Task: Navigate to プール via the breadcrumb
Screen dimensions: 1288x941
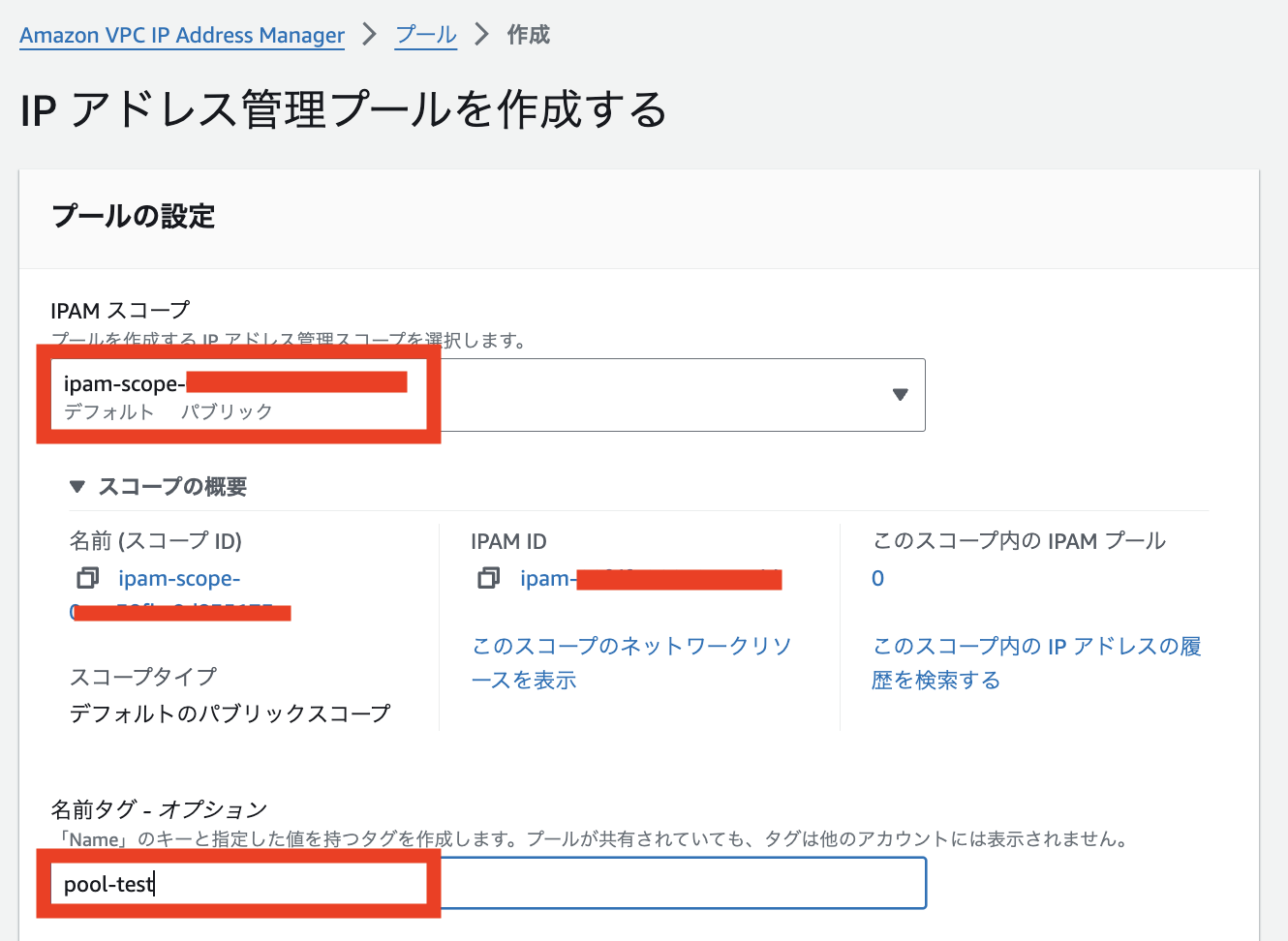Action: coord(424,34)
